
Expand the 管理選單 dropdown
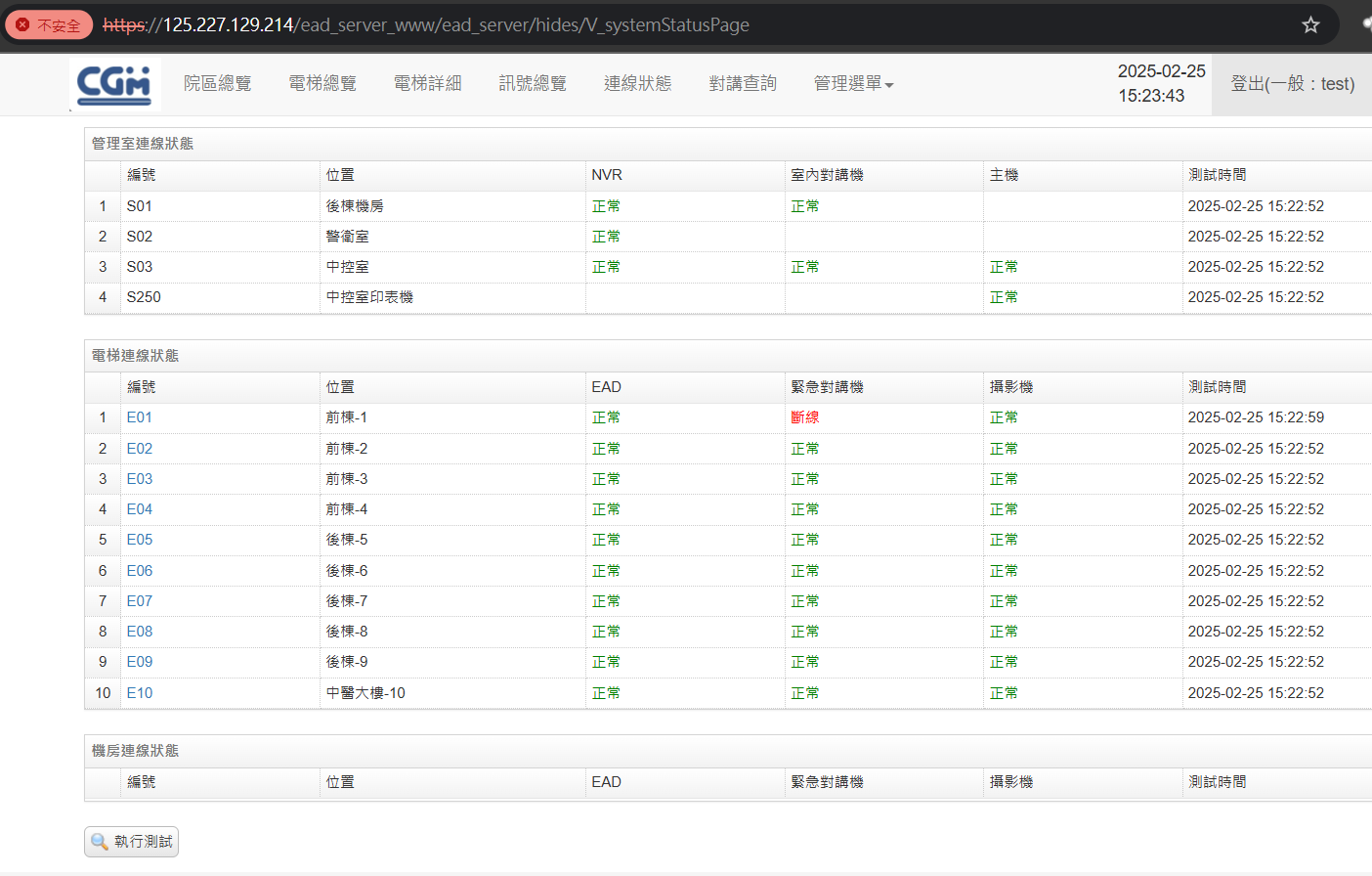point(853,83)
